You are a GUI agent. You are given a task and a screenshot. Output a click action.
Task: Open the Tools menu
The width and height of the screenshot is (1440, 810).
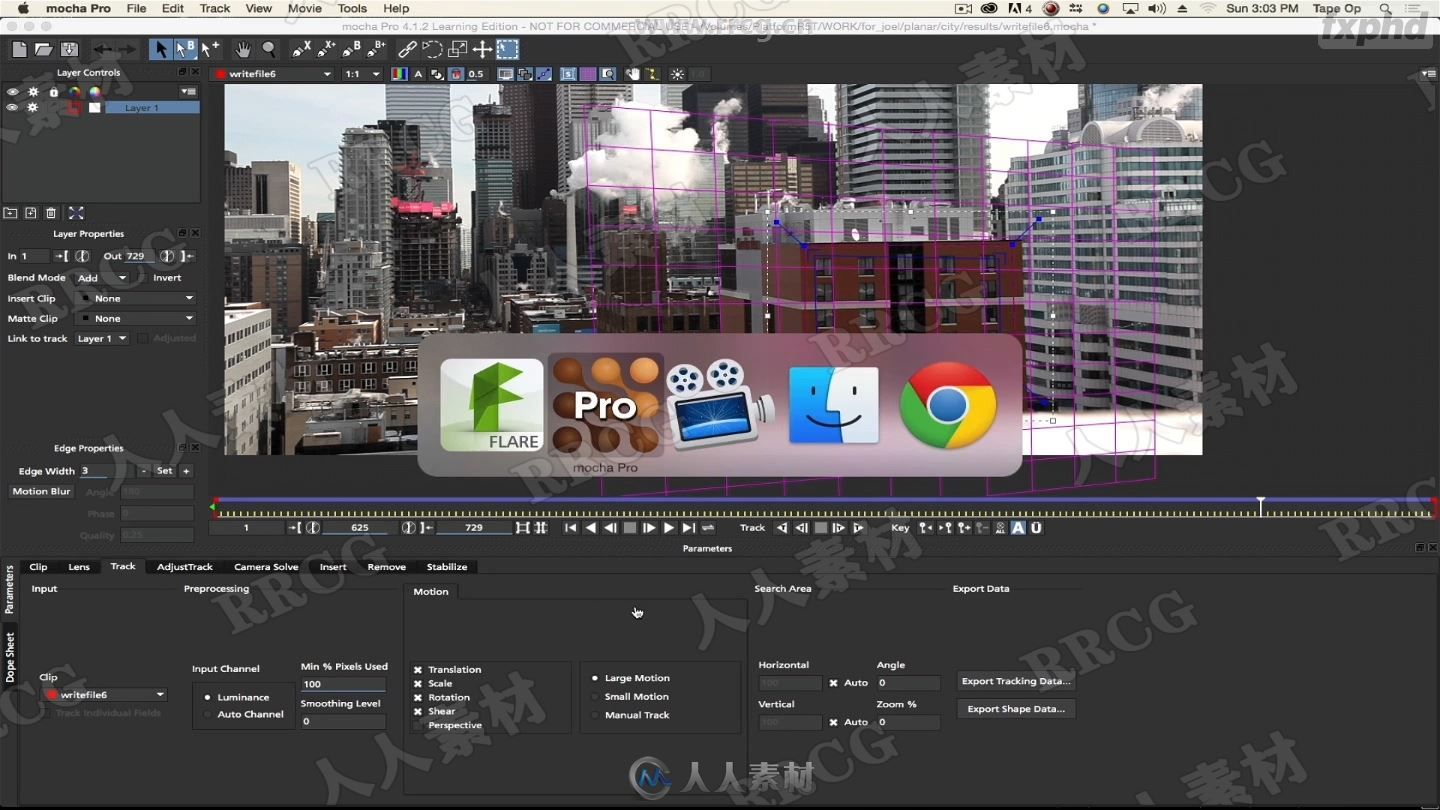click(352, 8)
